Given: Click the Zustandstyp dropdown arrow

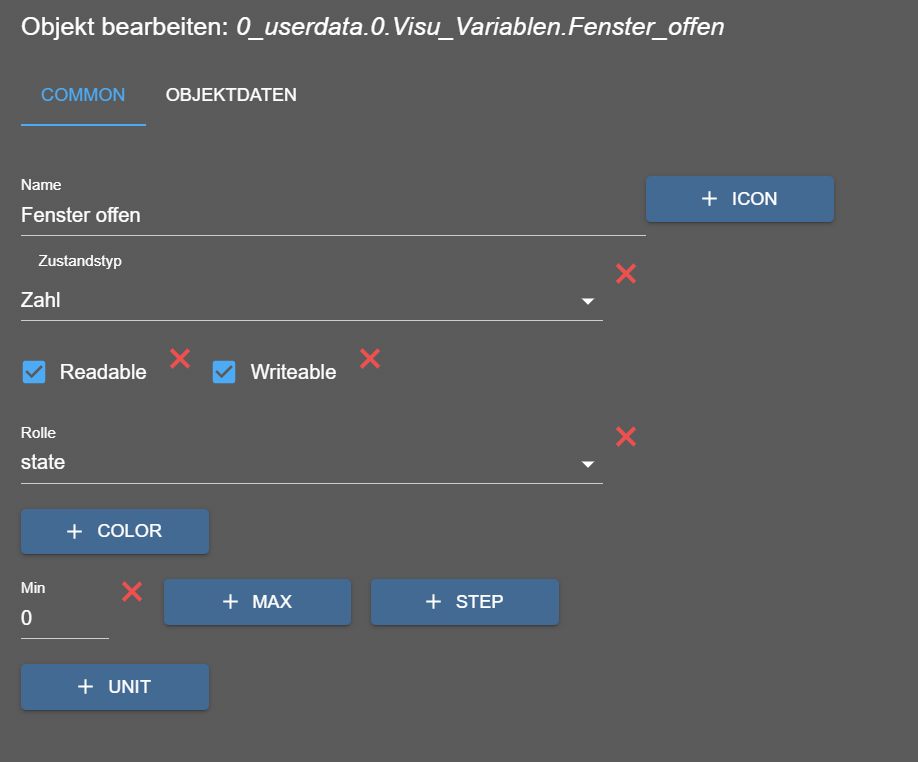Looking at the screenshot, I should (x=588, y=301).
